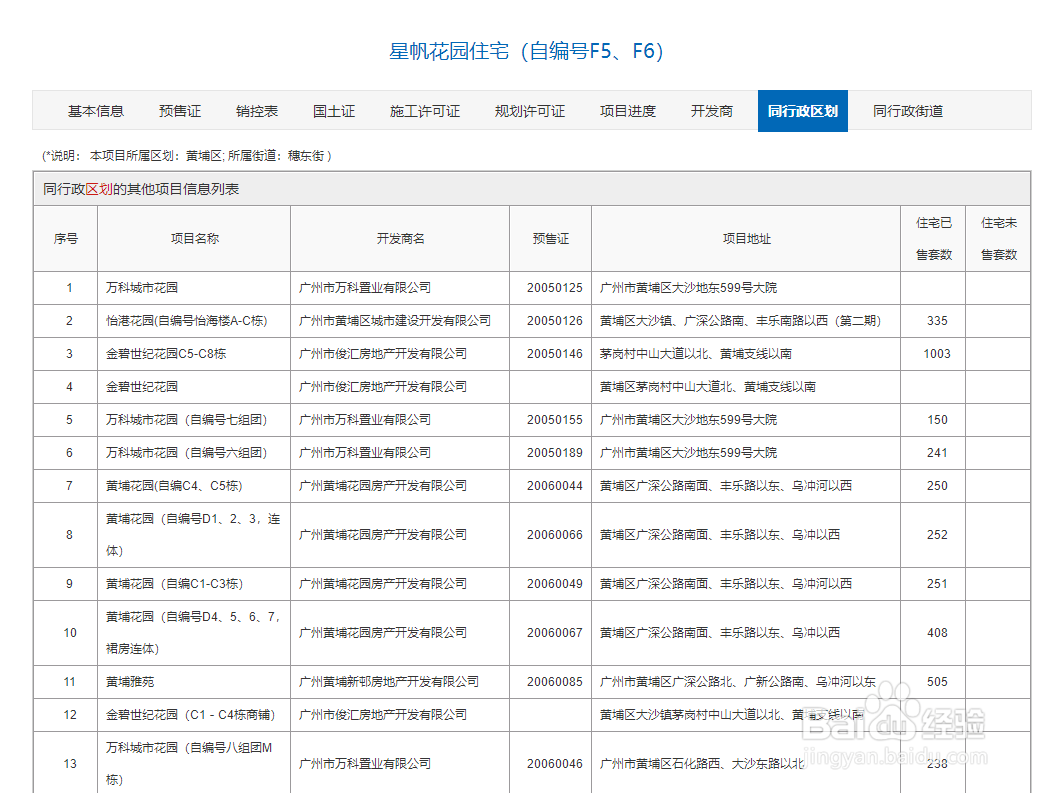Click address 黄埔区大沙镇、广深公路南、丰乐南路以西（第二期）

pos(740,321)
